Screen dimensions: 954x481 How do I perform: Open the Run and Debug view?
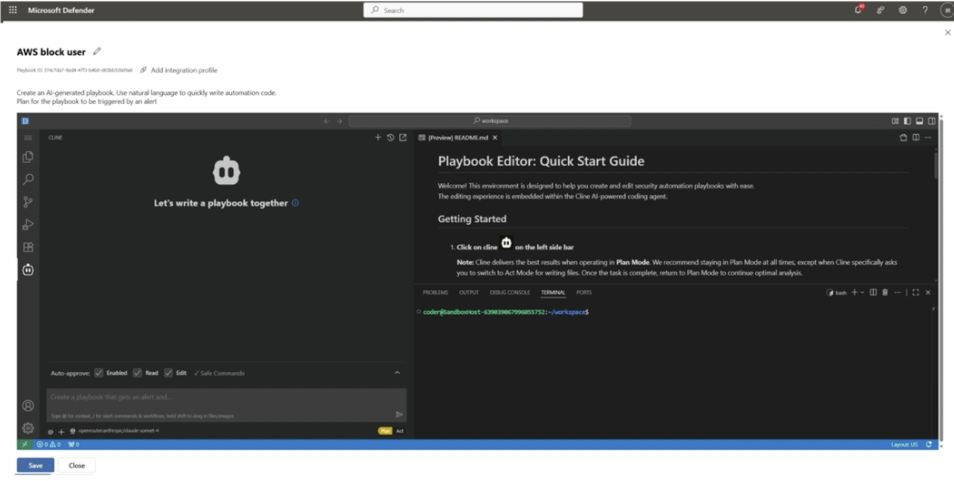click(28, 224)
